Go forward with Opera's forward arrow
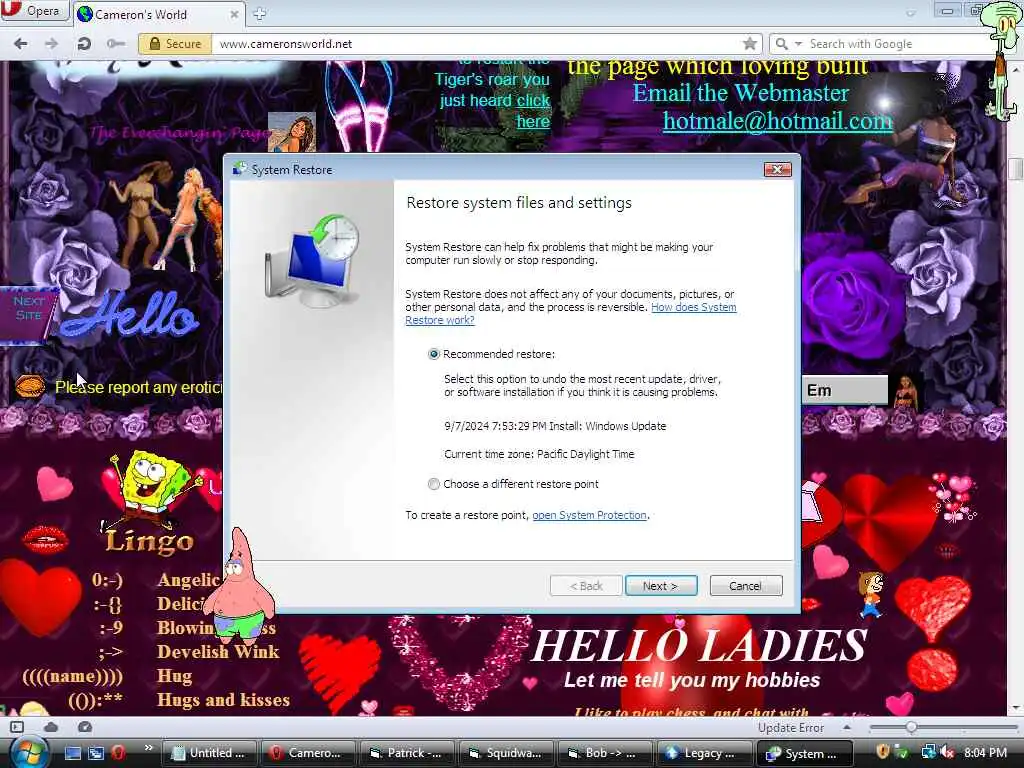The height and width of the screenshot is (768, 1024). coord(51,44)
